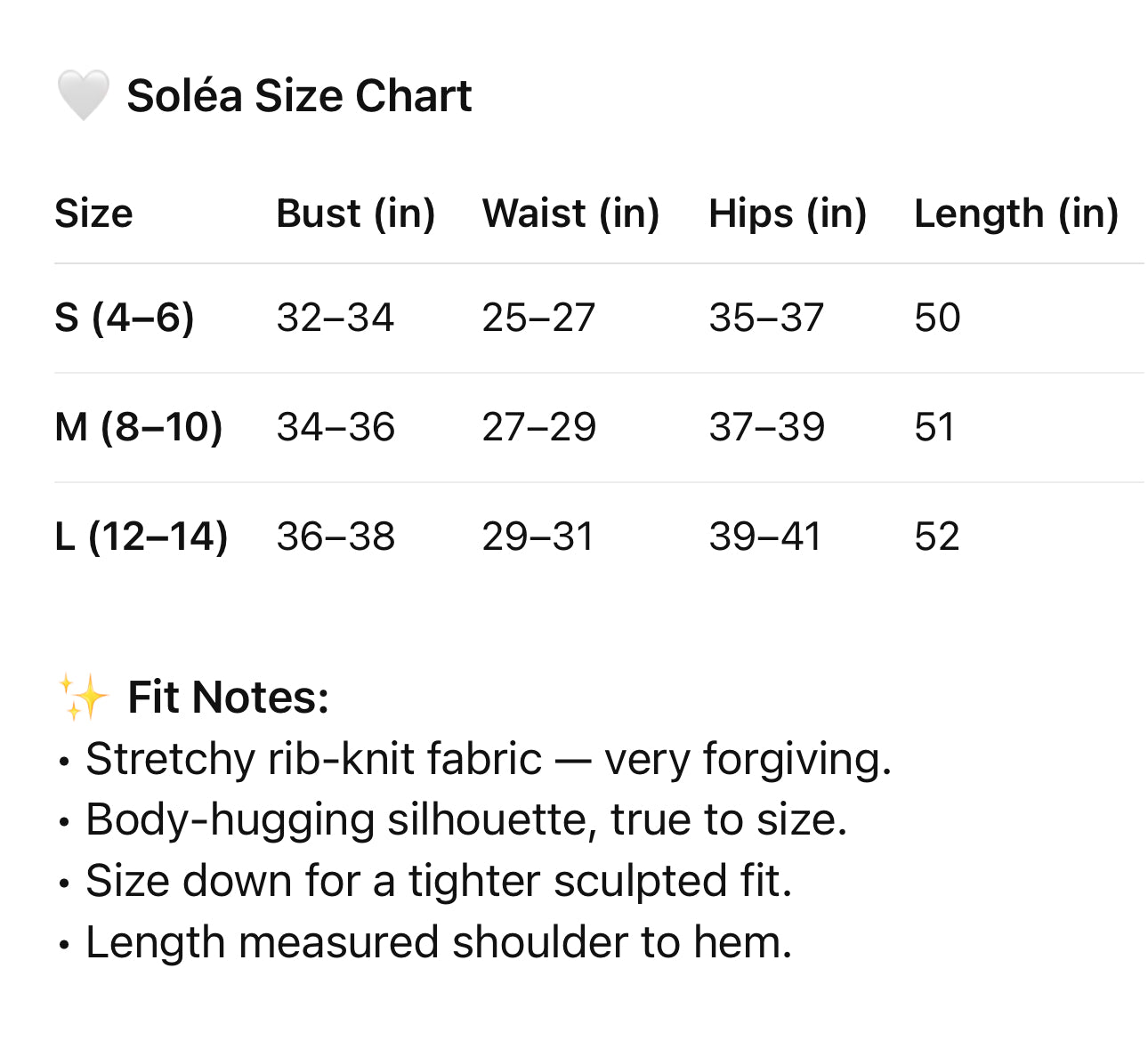Select the Size column header
Image resolution: width=1148 pixels, height=1049 pixels.
click(x=93, y=214)
